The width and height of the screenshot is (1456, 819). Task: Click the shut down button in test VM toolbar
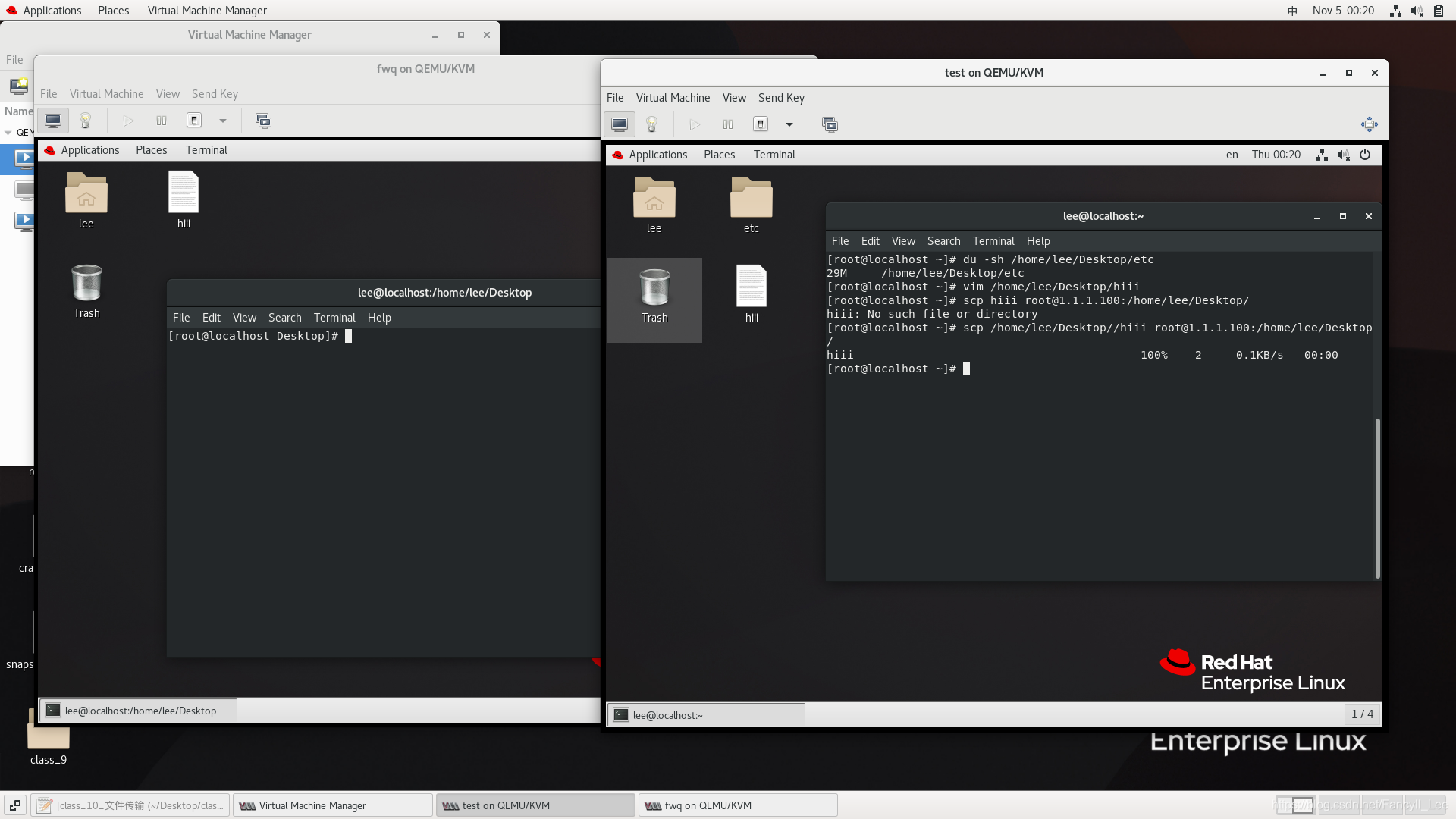click(761, 124)
